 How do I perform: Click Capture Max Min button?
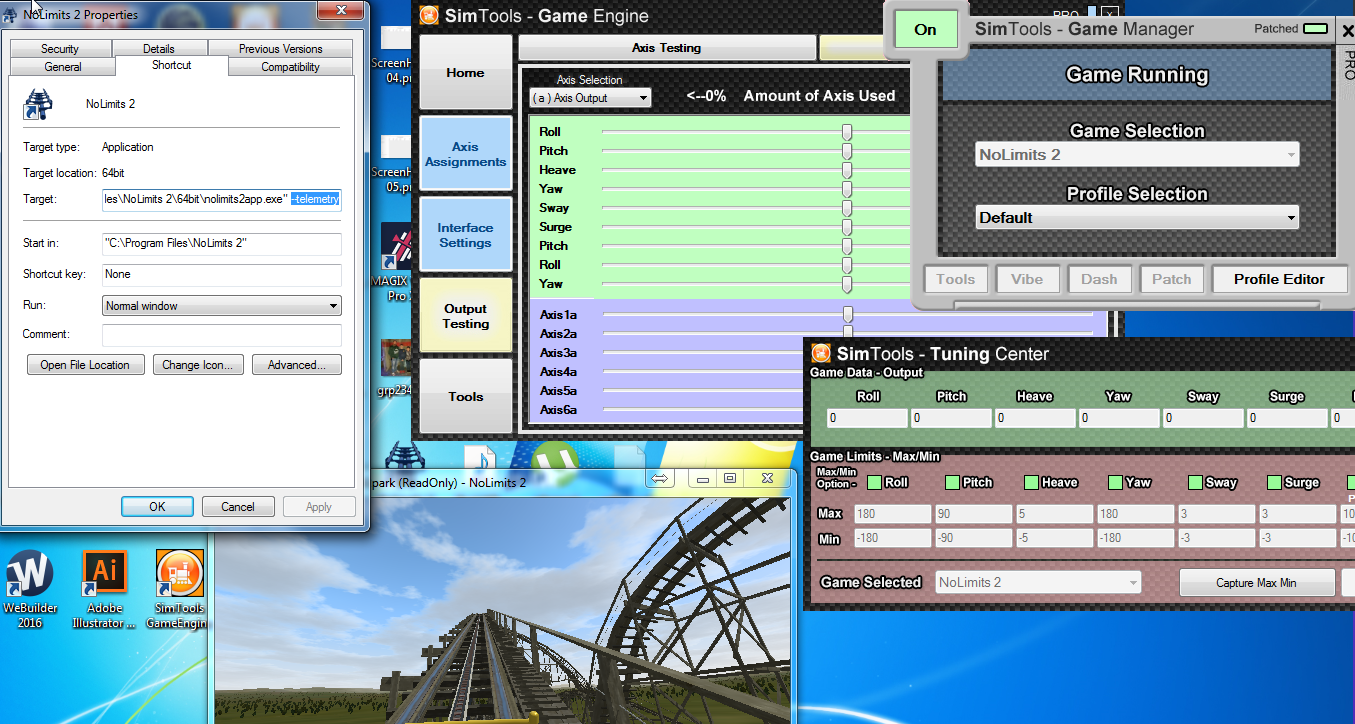pyautogui.click(x=1256, y=582)
